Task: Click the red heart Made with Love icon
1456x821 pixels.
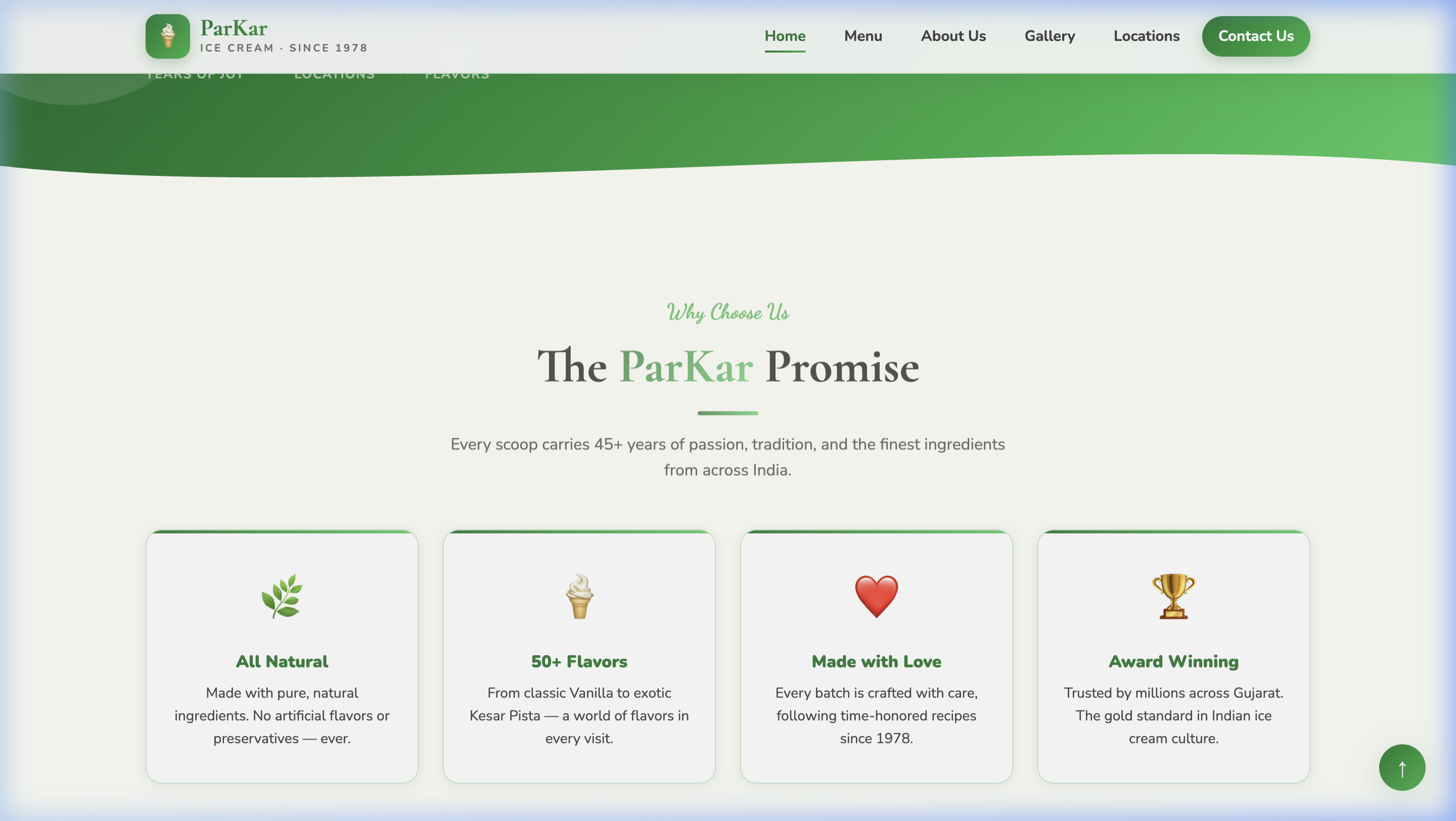Action: (876, 596)
